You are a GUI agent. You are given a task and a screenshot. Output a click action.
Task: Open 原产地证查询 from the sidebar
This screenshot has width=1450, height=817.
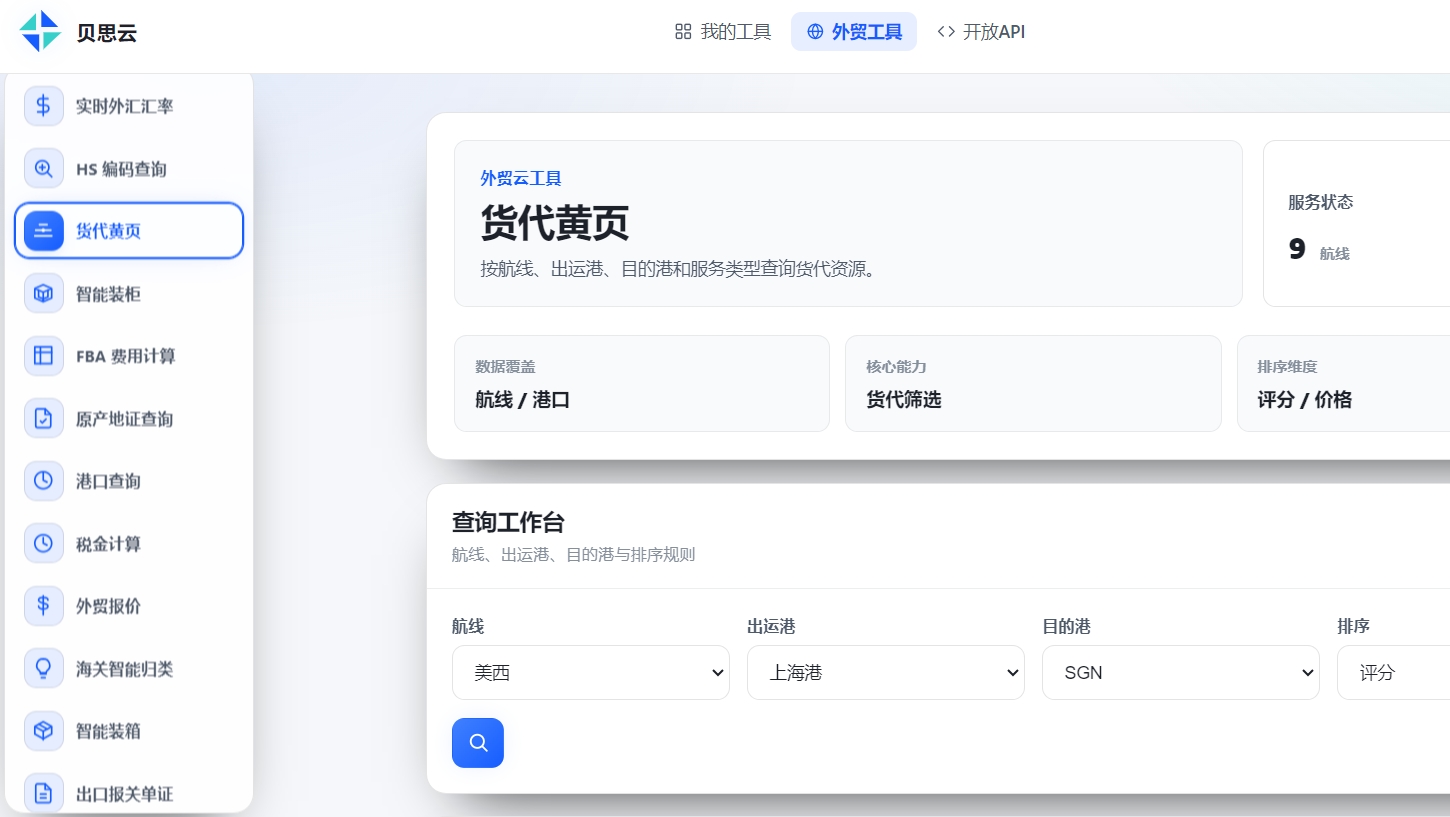(129, 419)
